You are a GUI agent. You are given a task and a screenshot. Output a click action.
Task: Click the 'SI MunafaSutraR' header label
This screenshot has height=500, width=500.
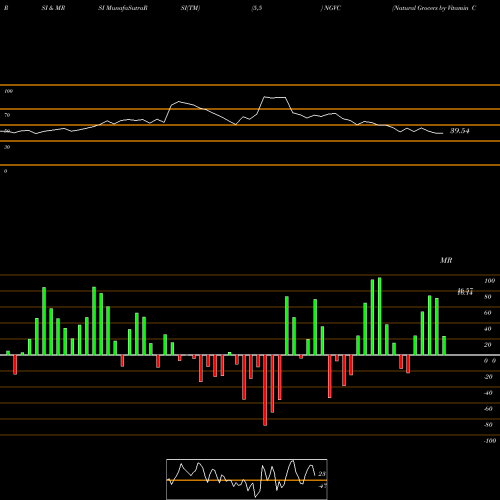pyautogui.click(x=123, y=8)
